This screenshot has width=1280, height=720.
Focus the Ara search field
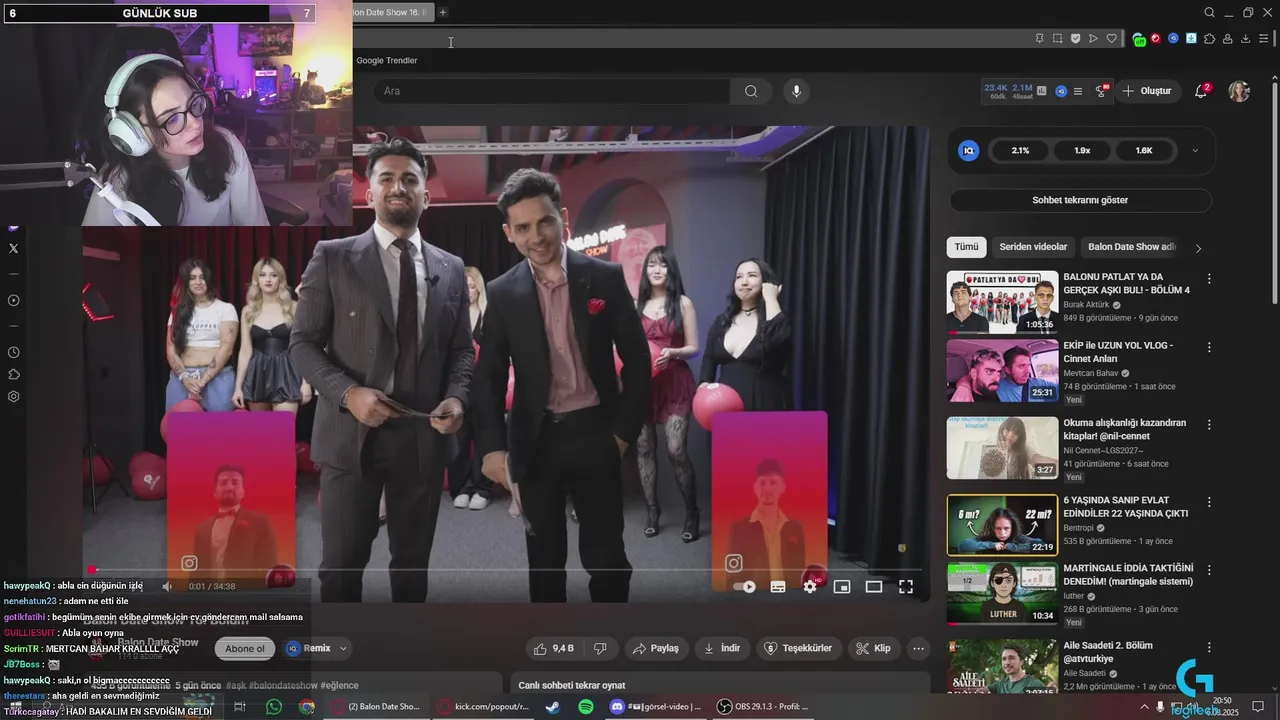click(x=553, y=91)
